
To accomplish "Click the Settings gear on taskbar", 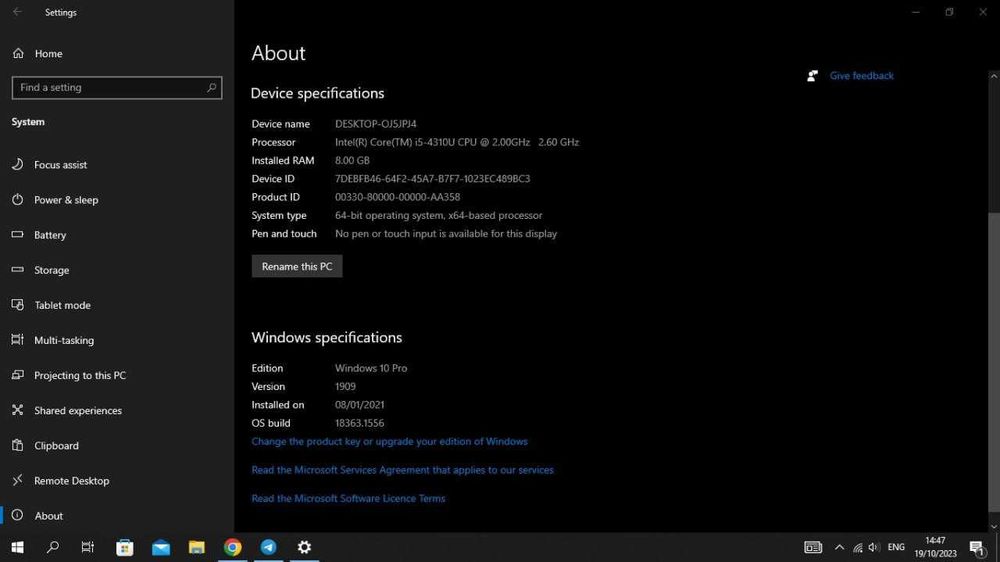I will 304,547.
